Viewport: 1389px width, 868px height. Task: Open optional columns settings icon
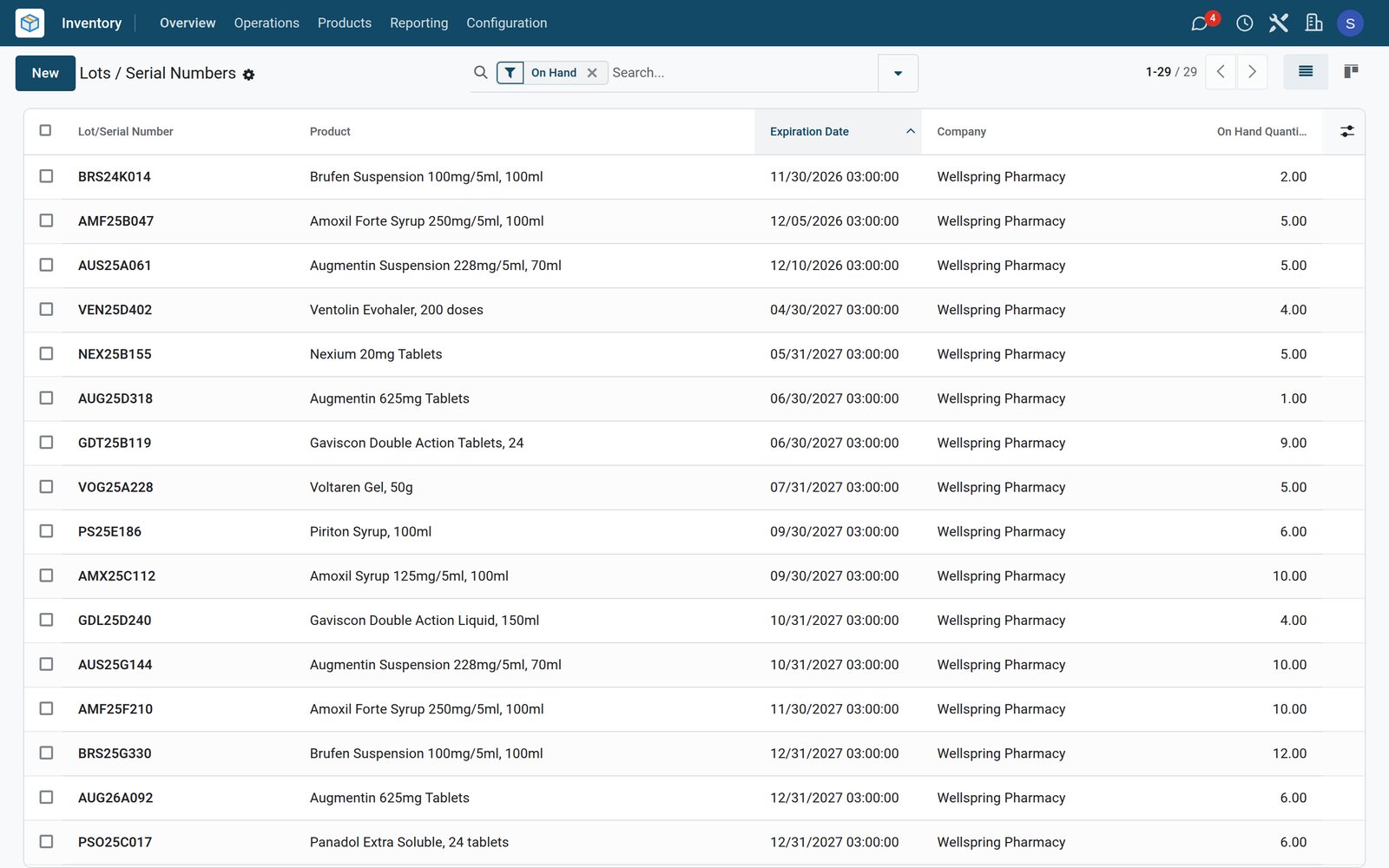click(x=1347, y=131)
